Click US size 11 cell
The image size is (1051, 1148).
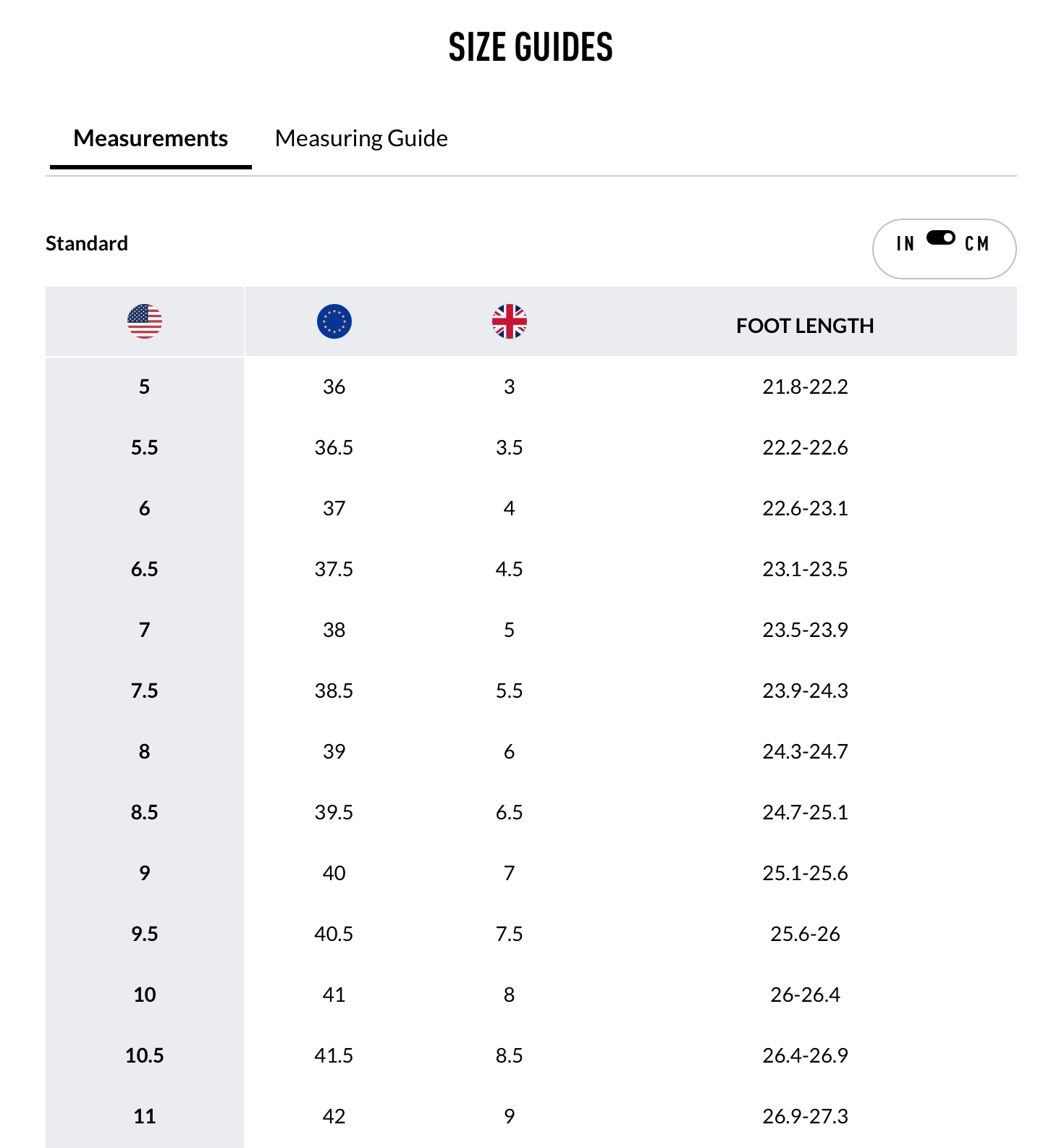(x=145, y=1116)
